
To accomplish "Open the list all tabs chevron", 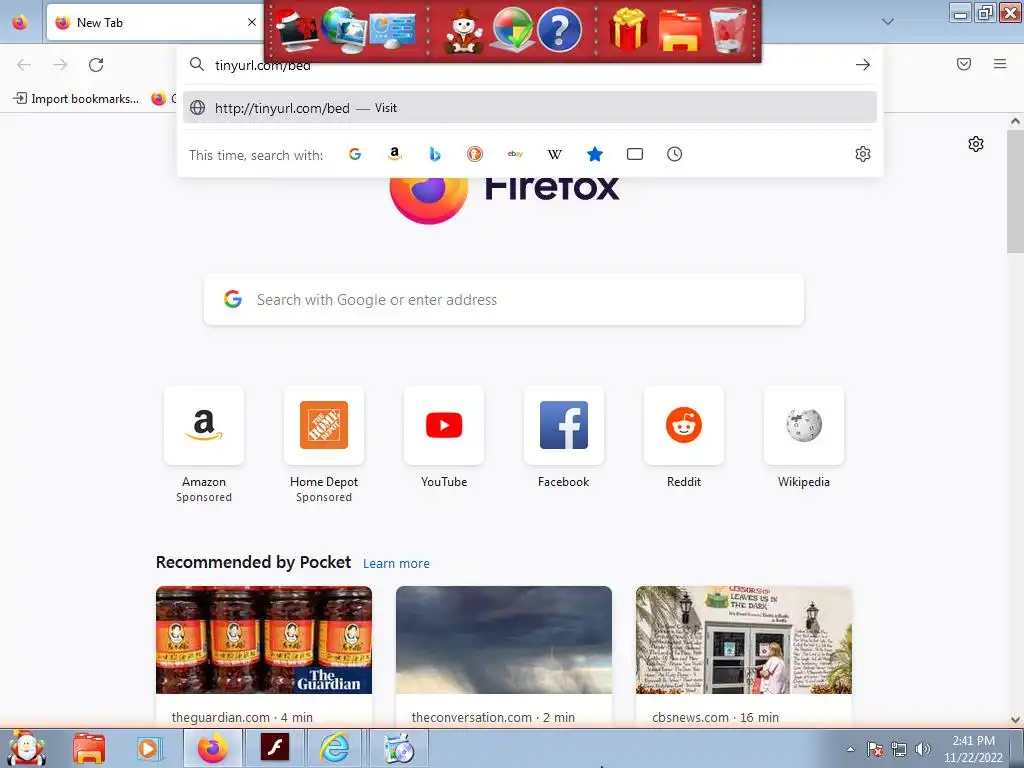I will tap(888, 22).
